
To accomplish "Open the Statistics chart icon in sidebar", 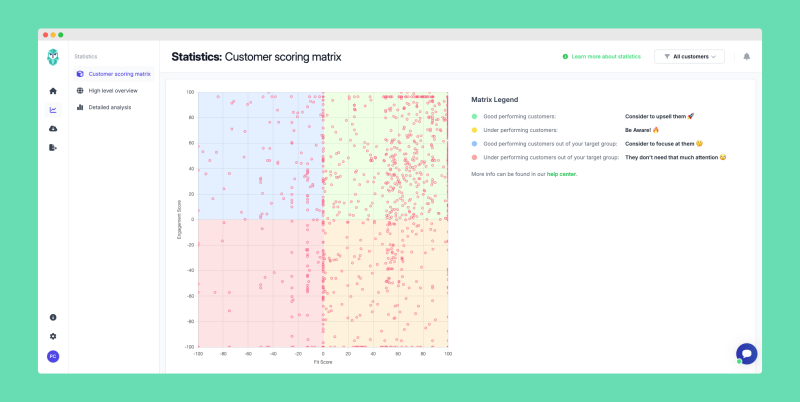I will point(53,109).
